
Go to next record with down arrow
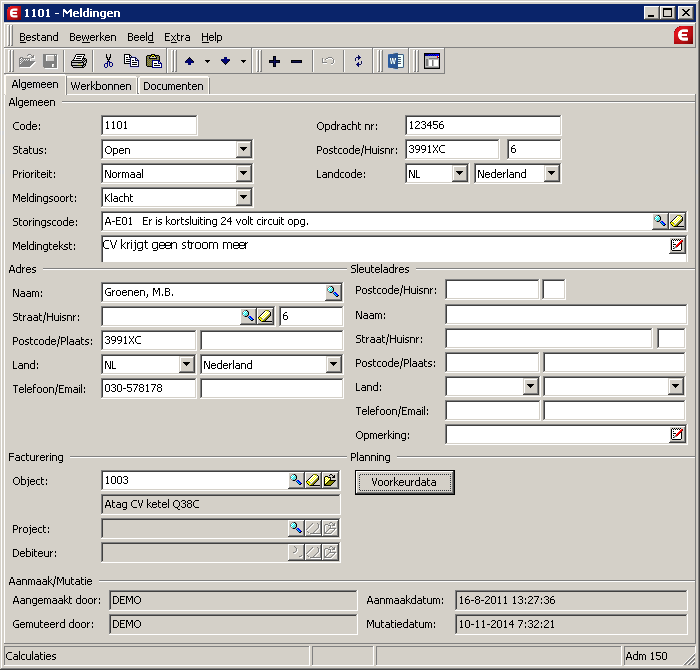(225, 61)
